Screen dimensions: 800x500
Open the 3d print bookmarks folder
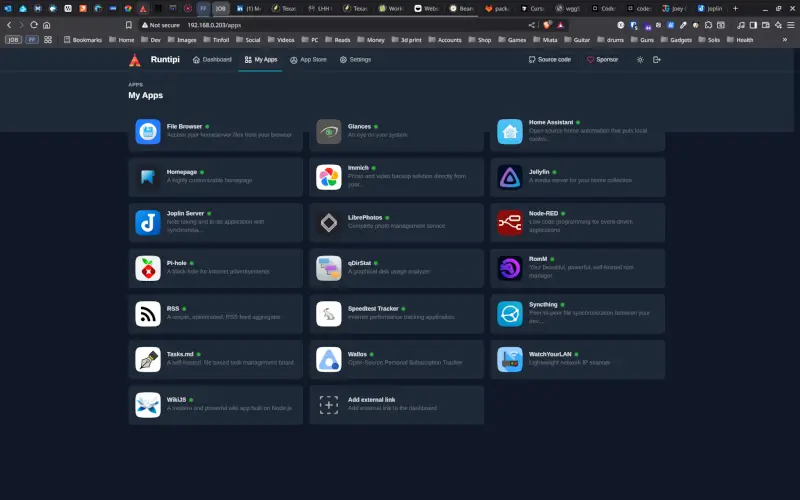tap(406, 40)
